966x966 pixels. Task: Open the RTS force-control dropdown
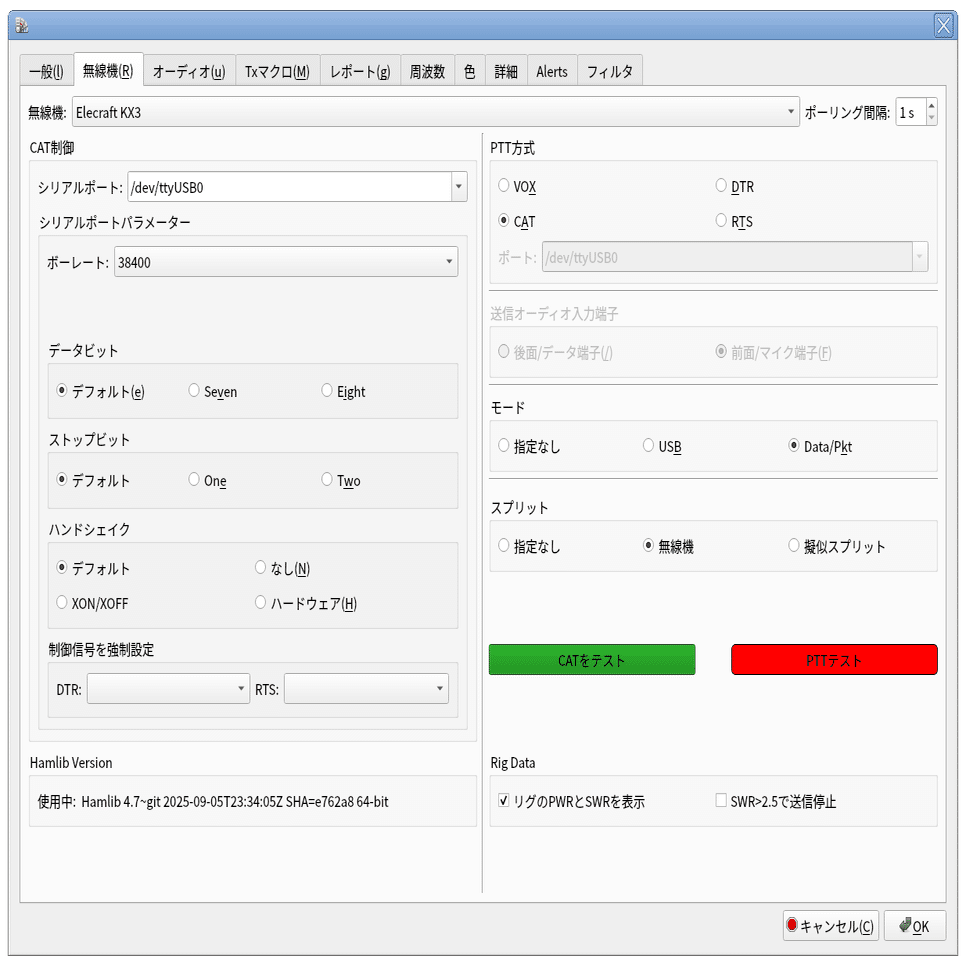pyautogui.click(x=438, y=688)
